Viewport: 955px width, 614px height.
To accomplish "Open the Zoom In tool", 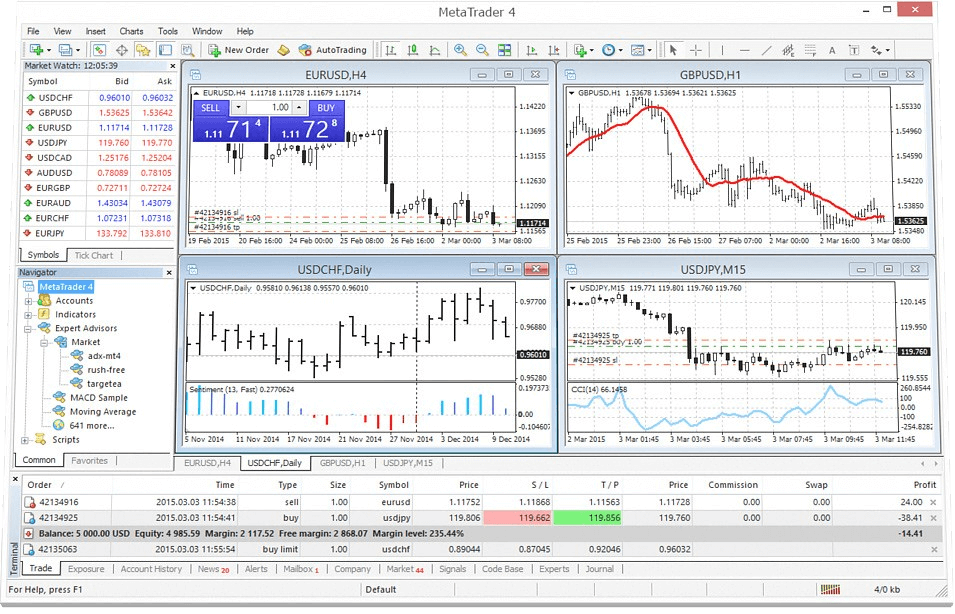I will pyautogui.click(x=459, y=49).
